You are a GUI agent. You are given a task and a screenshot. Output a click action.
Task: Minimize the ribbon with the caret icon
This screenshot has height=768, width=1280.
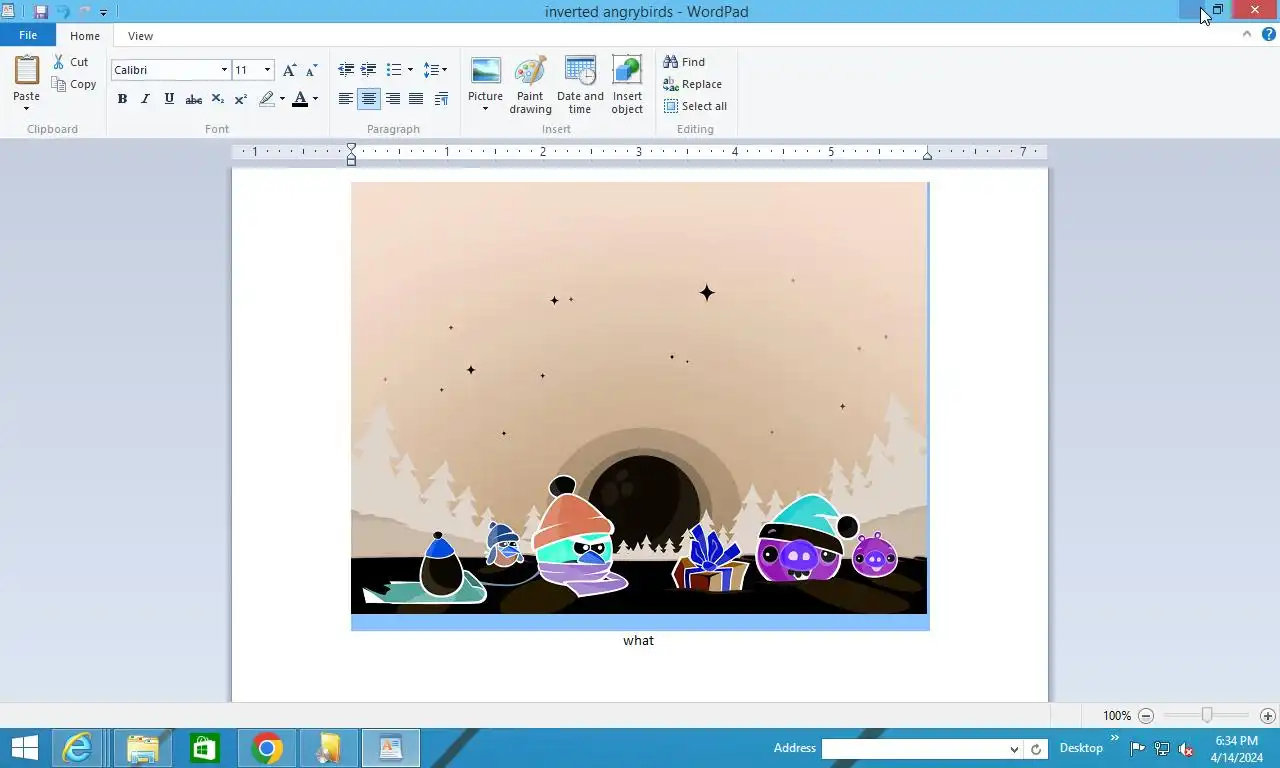pyautogui.click(x=1247, y=34)
